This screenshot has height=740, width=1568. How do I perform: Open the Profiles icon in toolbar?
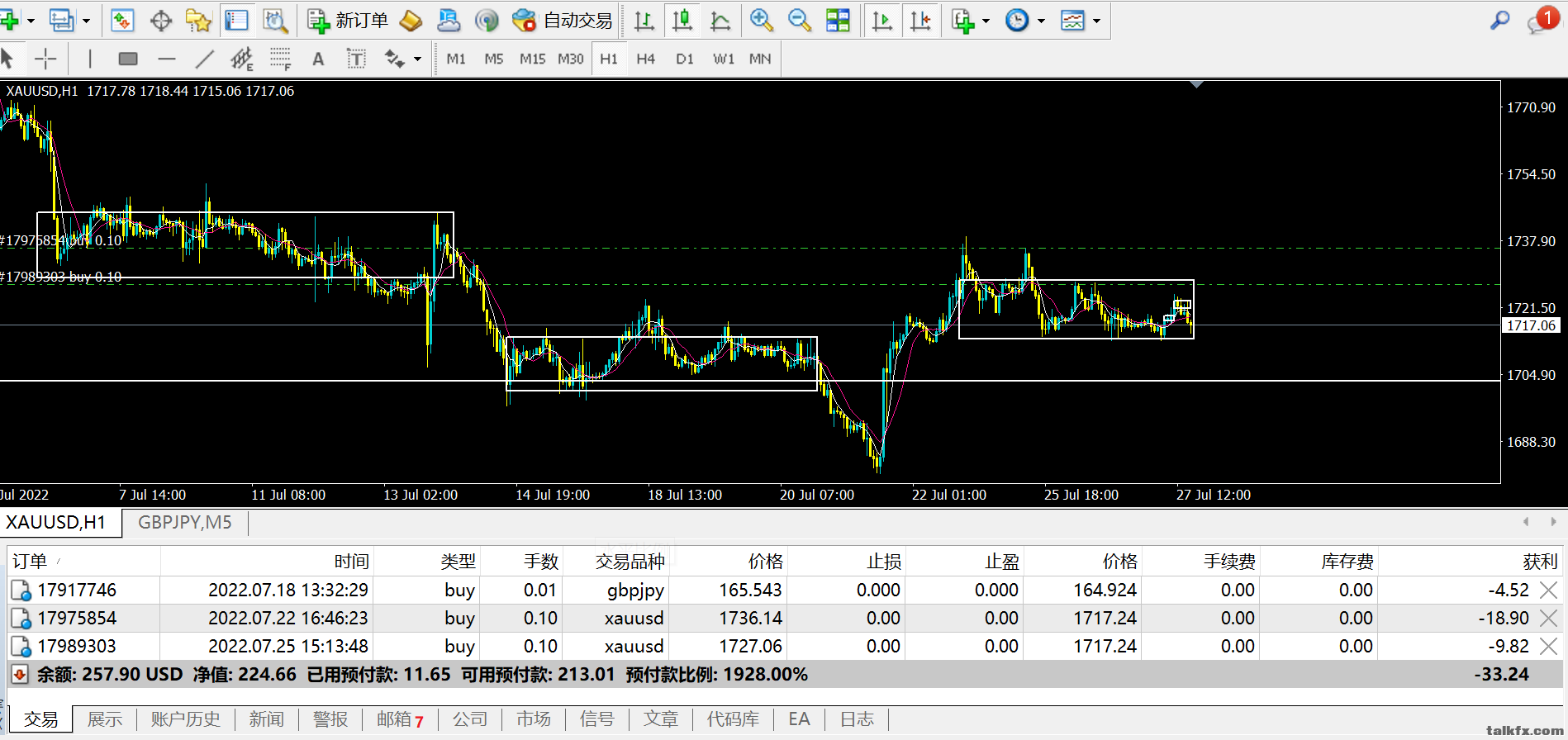[x=61, y=21]
